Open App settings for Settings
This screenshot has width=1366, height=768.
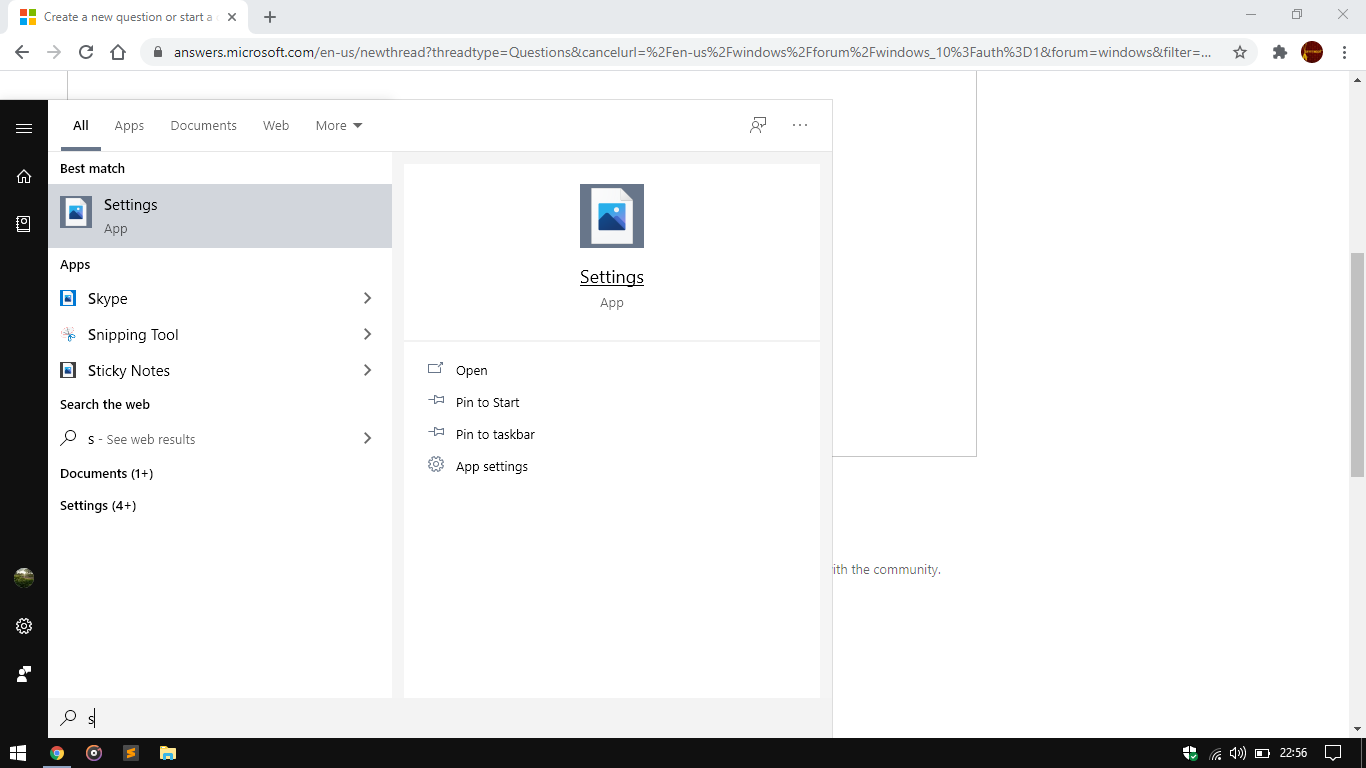492,466
